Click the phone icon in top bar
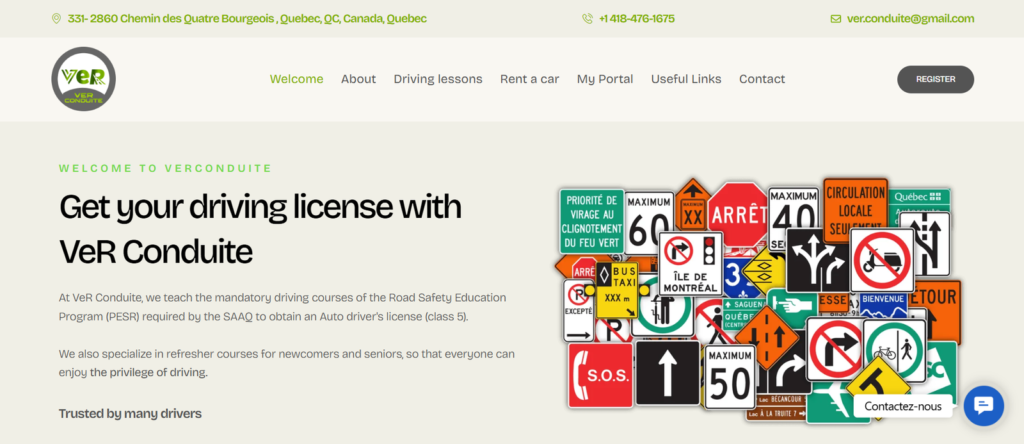The image size is (1024, 444). coord(587,18)
